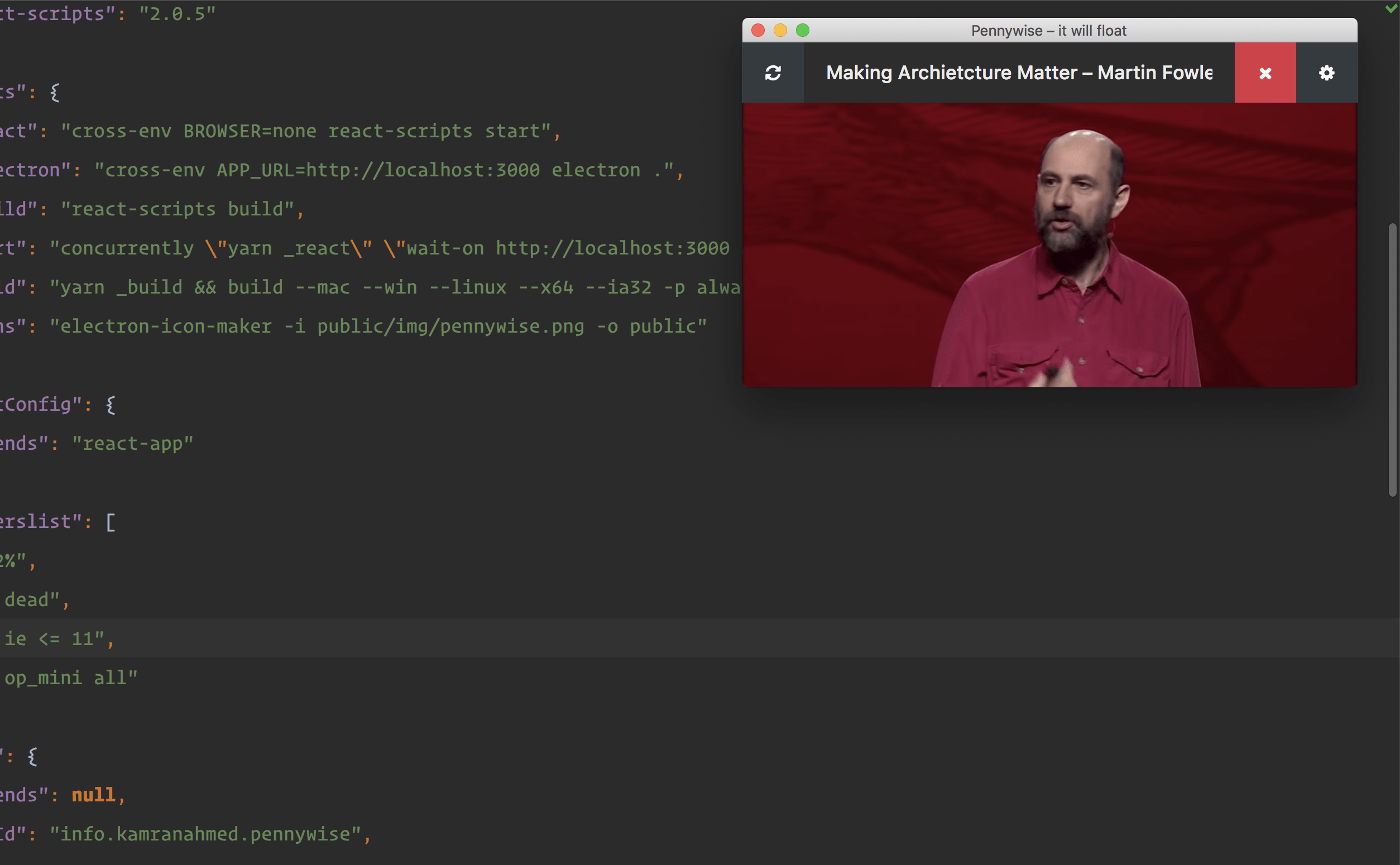This screenshot has width=1400, height=865.
Task: Open Pennywise settings via gear icon
Action: (x=1326, y=72)
